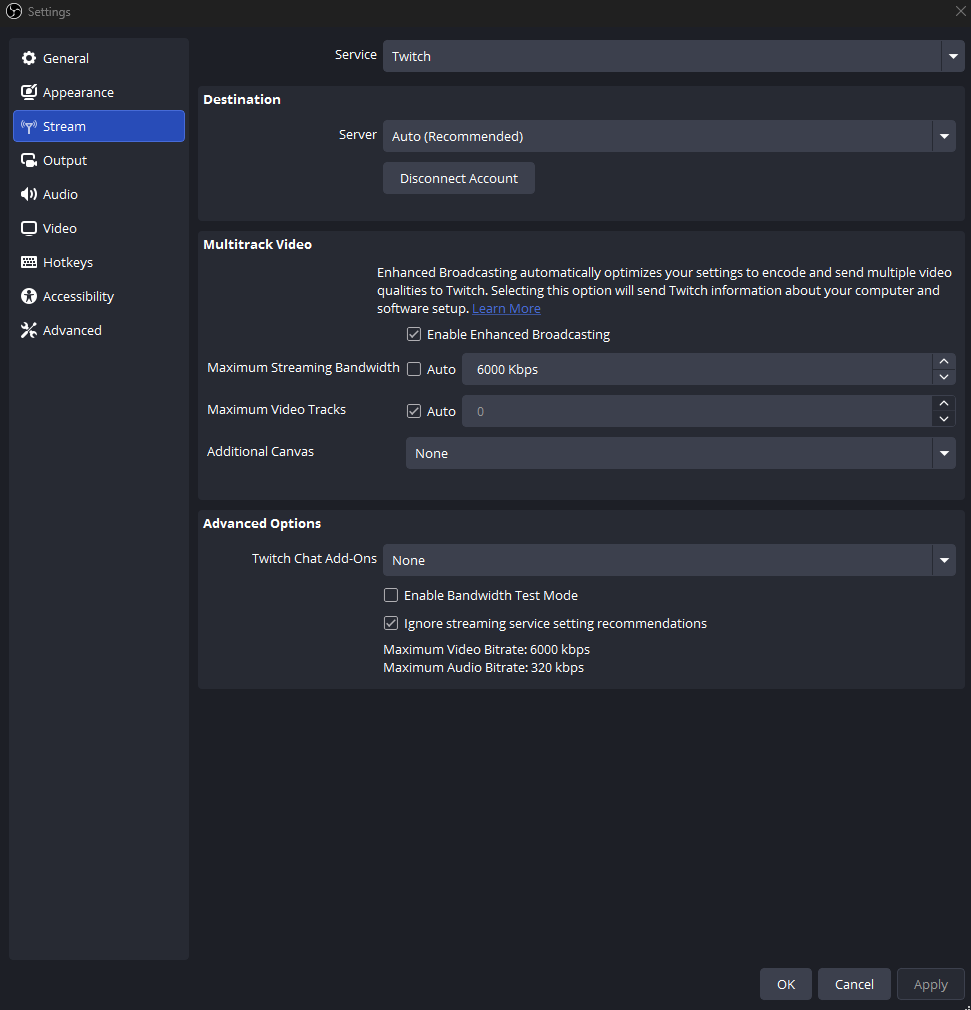Increase Maximum Streaming Bandwidth with up arrow
This screenshot has width=971, height=1010.
click(x=944, y=362)
